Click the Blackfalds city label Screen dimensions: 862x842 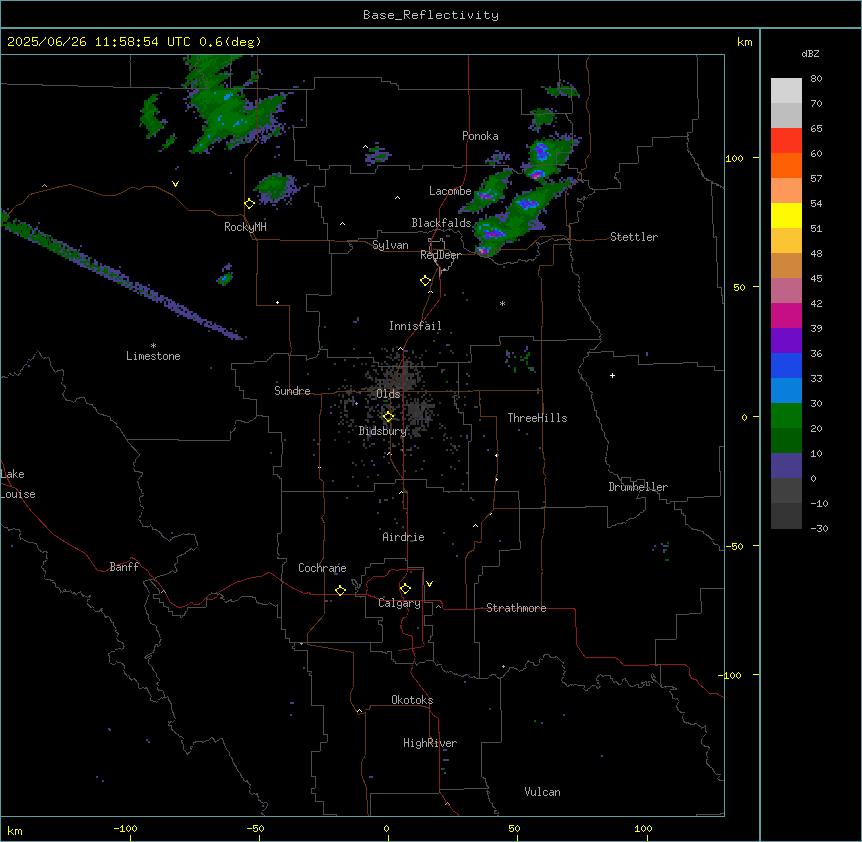[x=441, y=223]
